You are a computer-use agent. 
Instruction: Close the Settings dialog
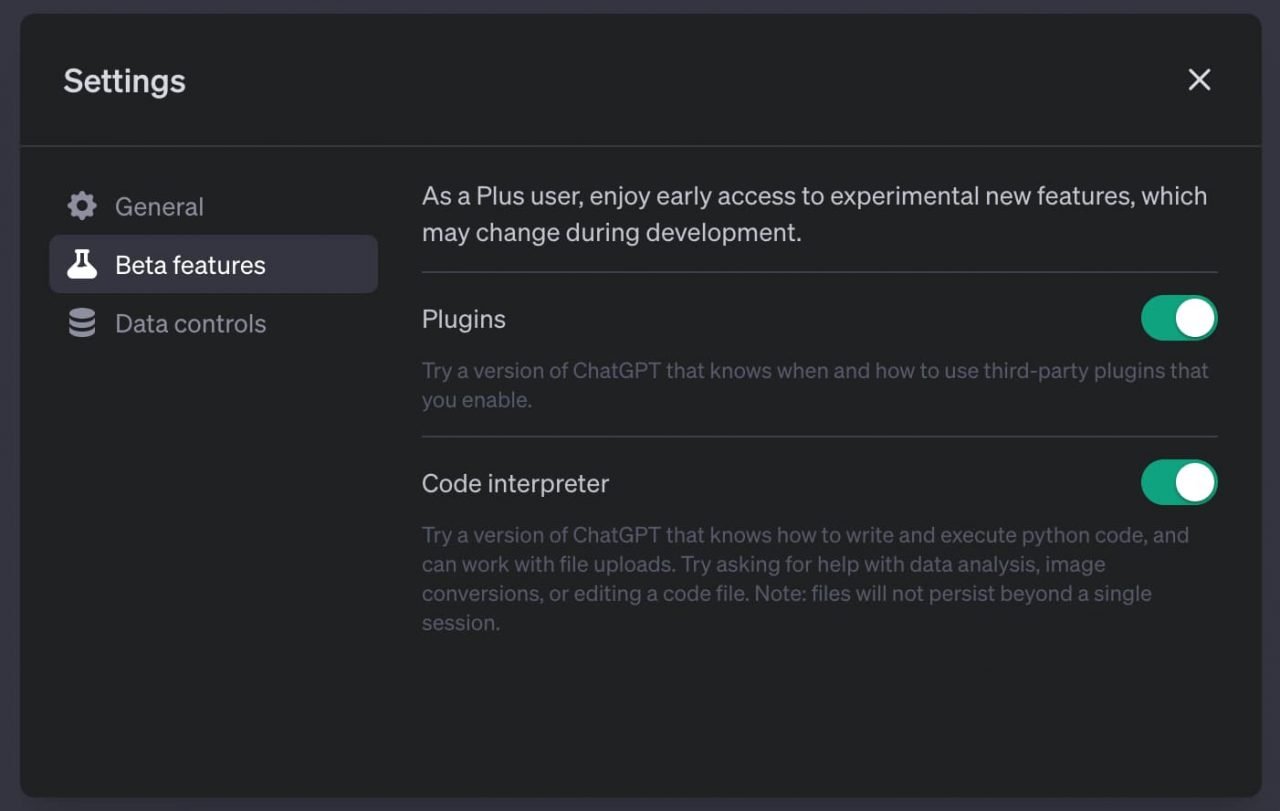click(x=1199, y=80)
